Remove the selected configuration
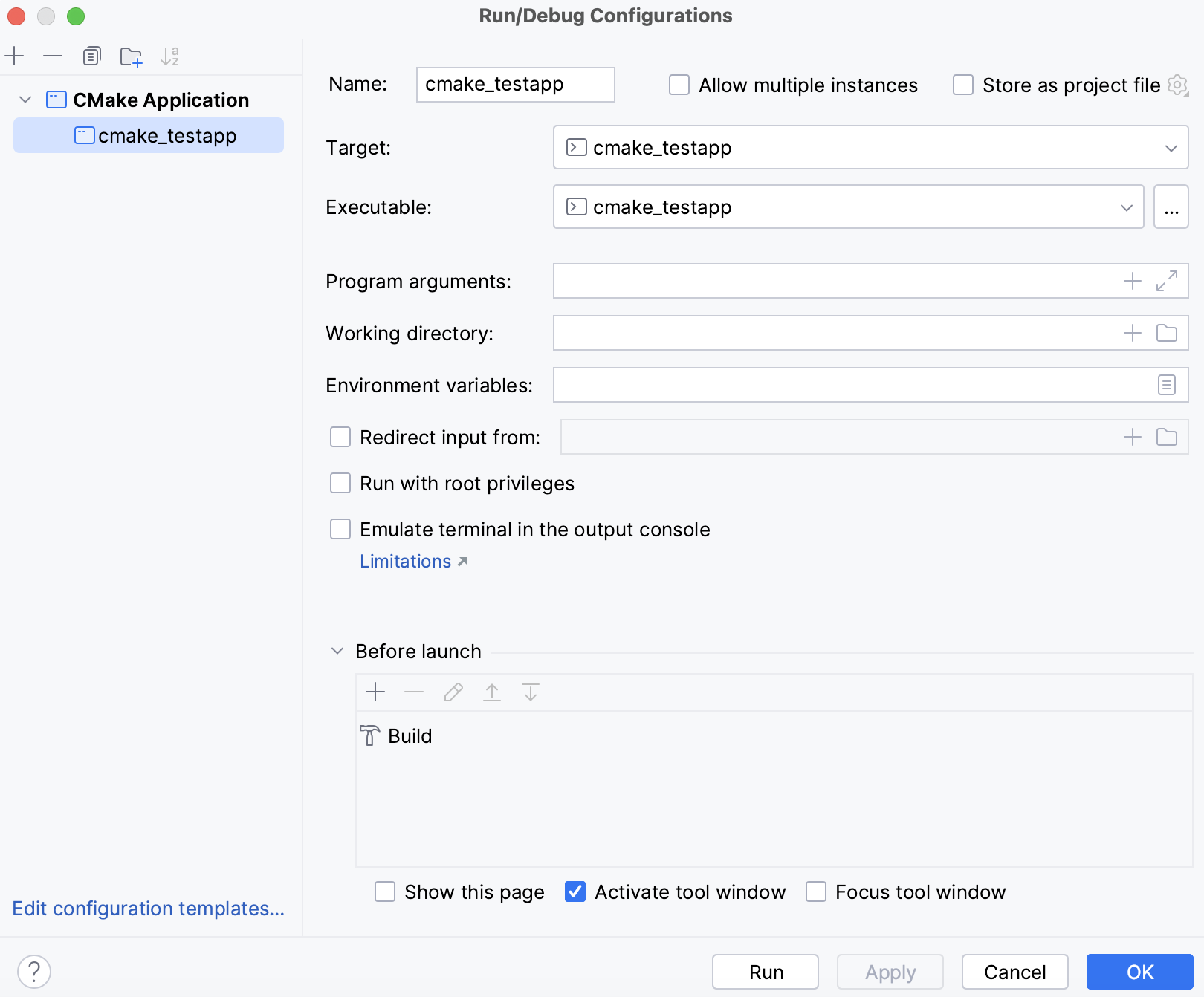The width and height of the screenshot is (1204, 997). (51, 55)
